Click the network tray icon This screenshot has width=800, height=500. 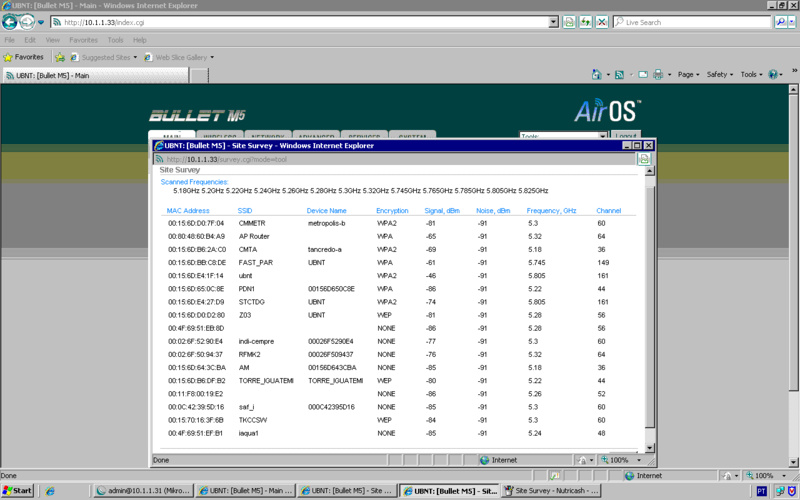780,491
